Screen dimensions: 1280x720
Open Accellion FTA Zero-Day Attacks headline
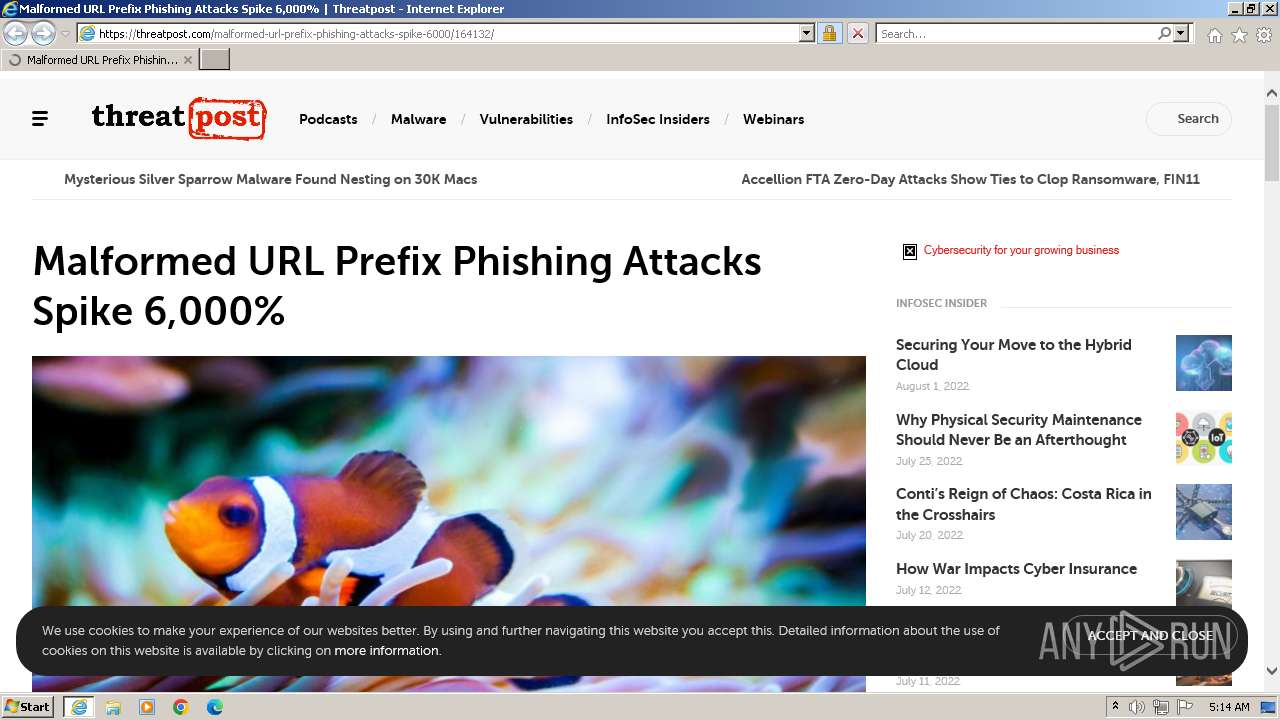(x=970, y=180)
